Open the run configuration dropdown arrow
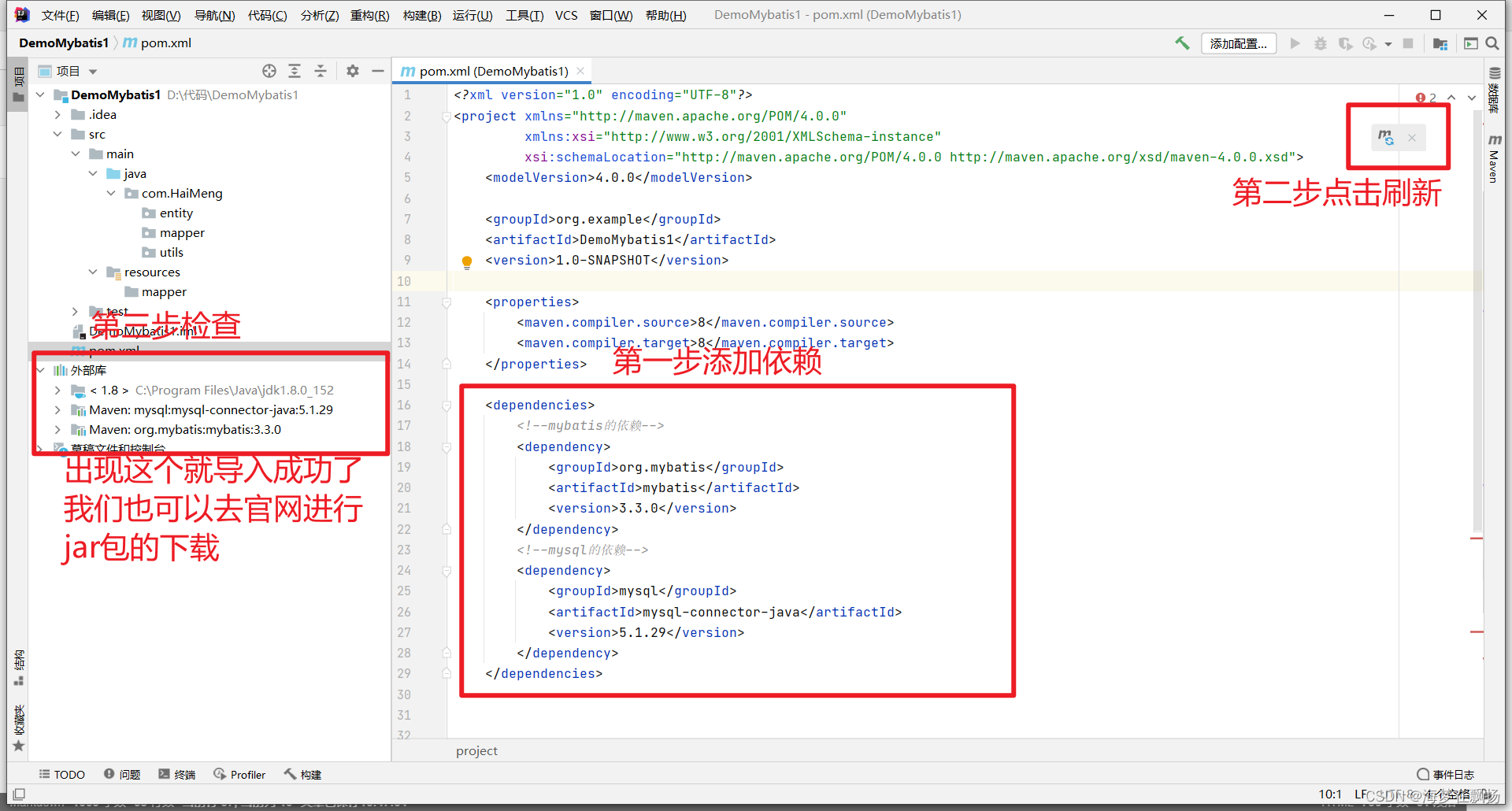Image resolution: width=1512 pixels, height=811 pixels. pyautogui.click(x=1388, y=44)
